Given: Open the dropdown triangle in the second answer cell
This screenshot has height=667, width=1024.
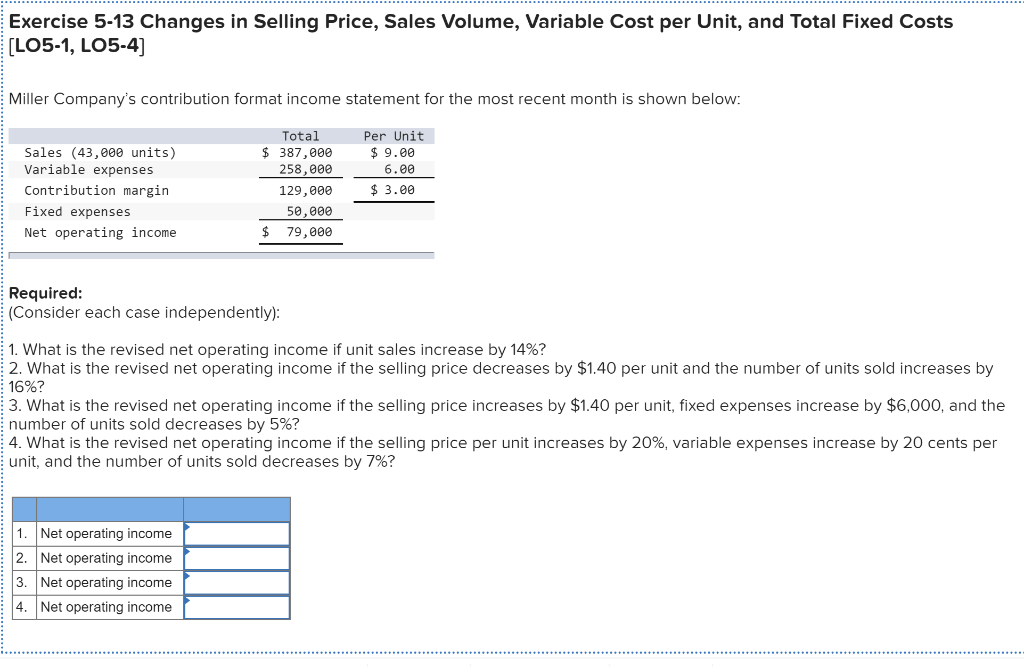Looking at the screenshot, I should click(188, 553).
